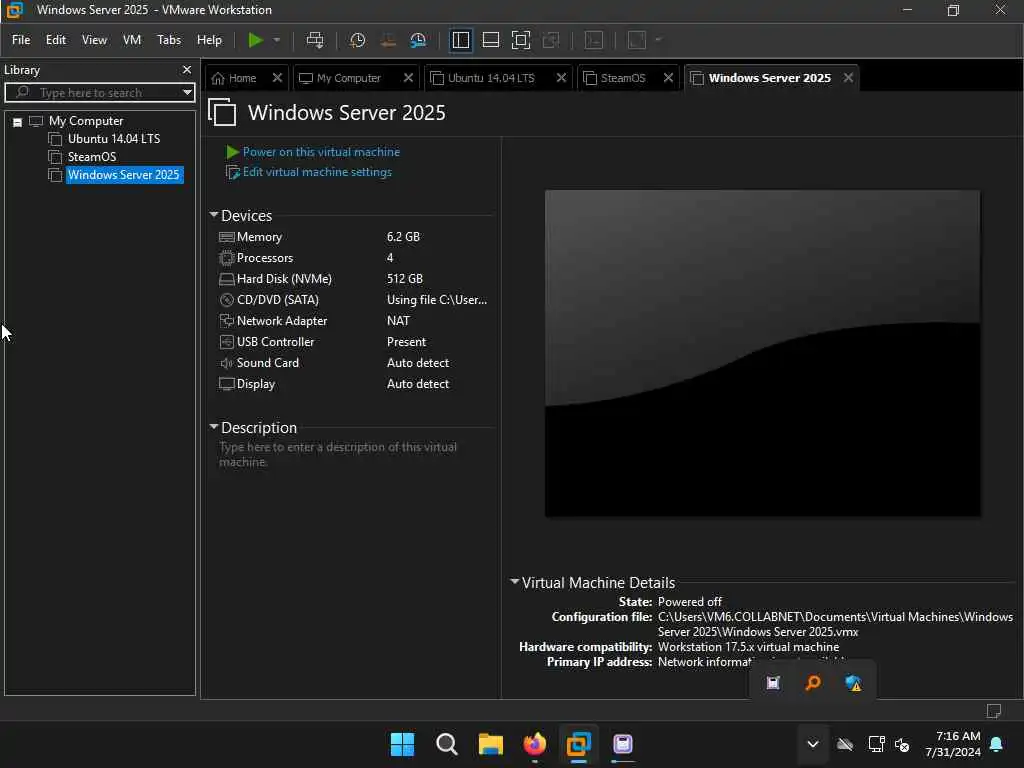Collapse the Virtual Machine Details section
This screenshot has height=768, width=1024.
click(514, 581)
